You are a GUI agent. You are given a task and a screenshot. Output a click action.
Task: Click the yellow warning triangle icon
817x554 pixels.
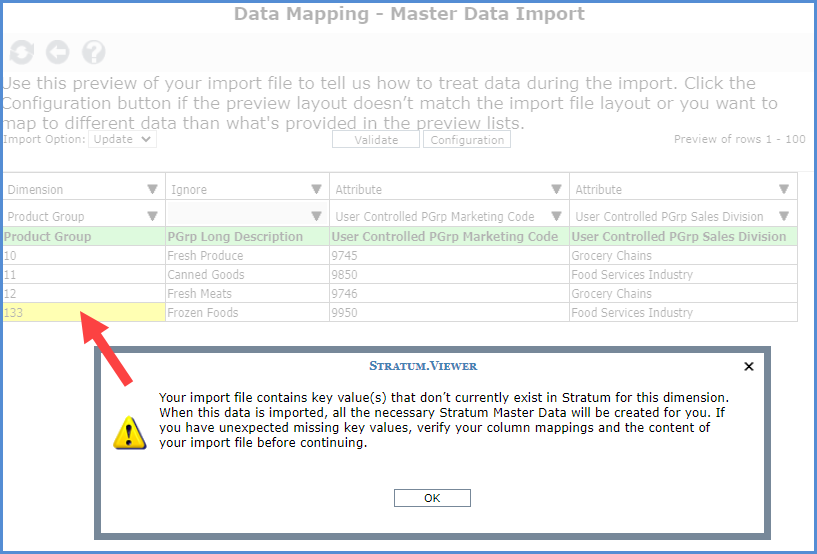click(x=129, y=430)
